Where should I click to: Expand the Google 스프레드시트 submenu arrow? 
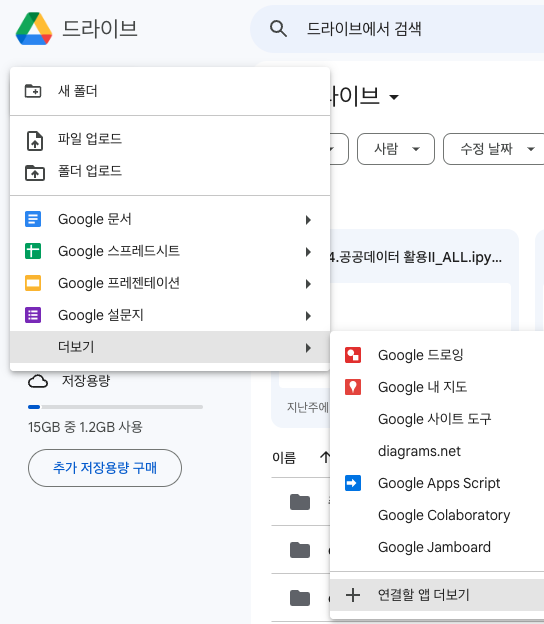point(308,252)
